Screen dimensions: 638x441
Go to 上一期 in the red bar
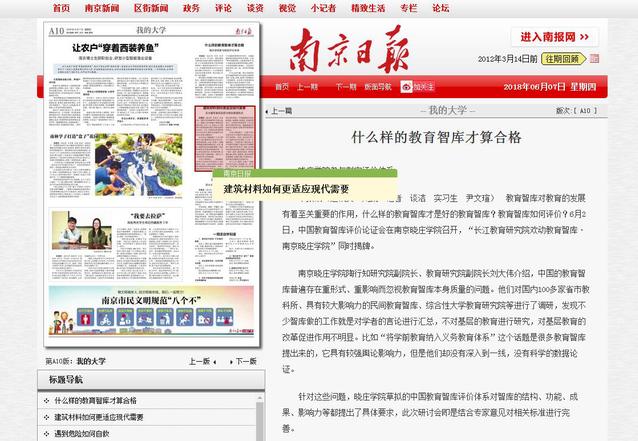click(x=307, y=87)
